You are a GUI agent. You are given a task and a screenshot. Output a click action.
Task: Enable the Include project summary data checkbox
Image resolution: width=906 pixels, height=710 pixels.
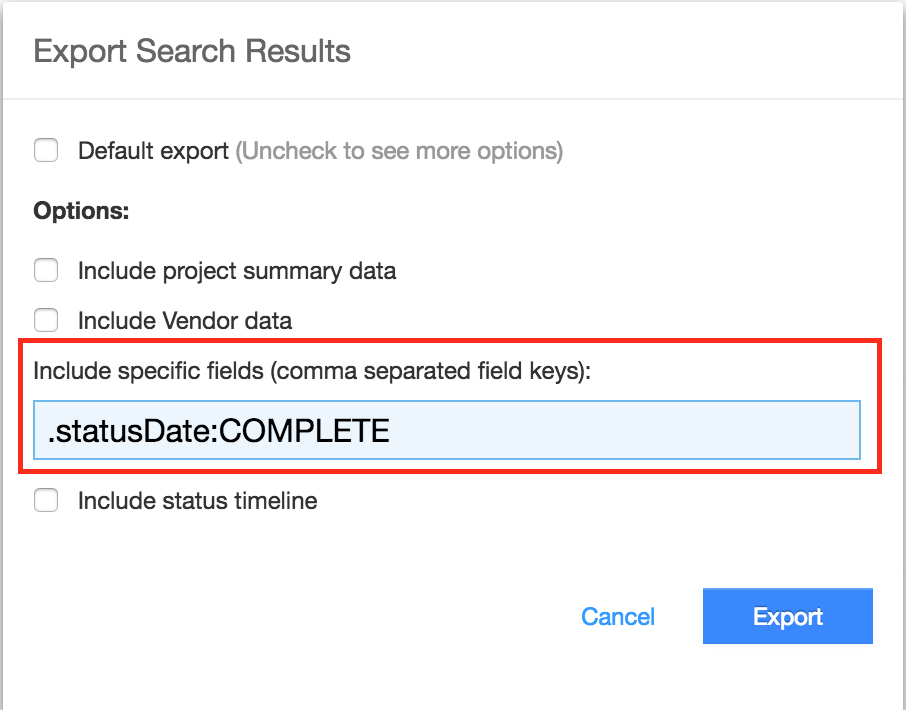[x=46, y=271]
